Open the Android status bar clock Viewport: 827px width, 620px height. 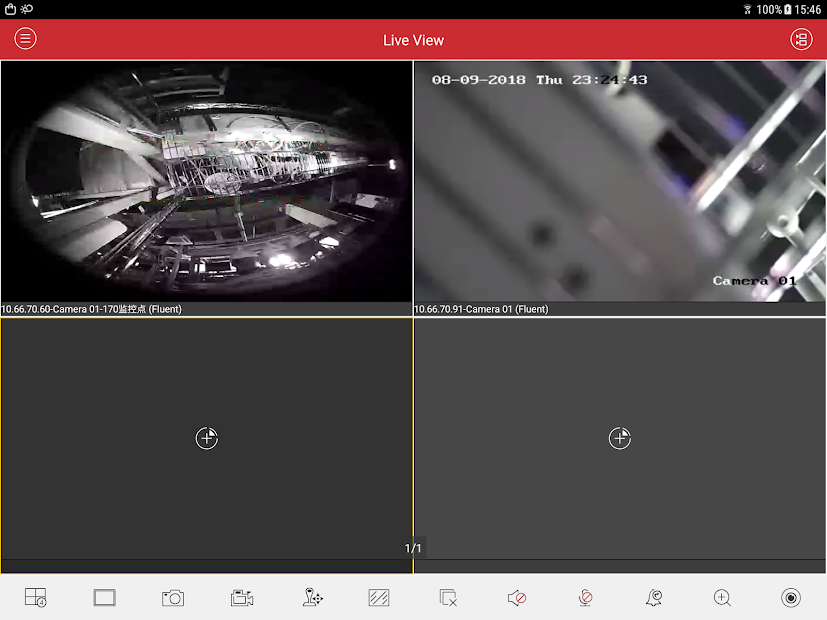click(x=806, y=9)
